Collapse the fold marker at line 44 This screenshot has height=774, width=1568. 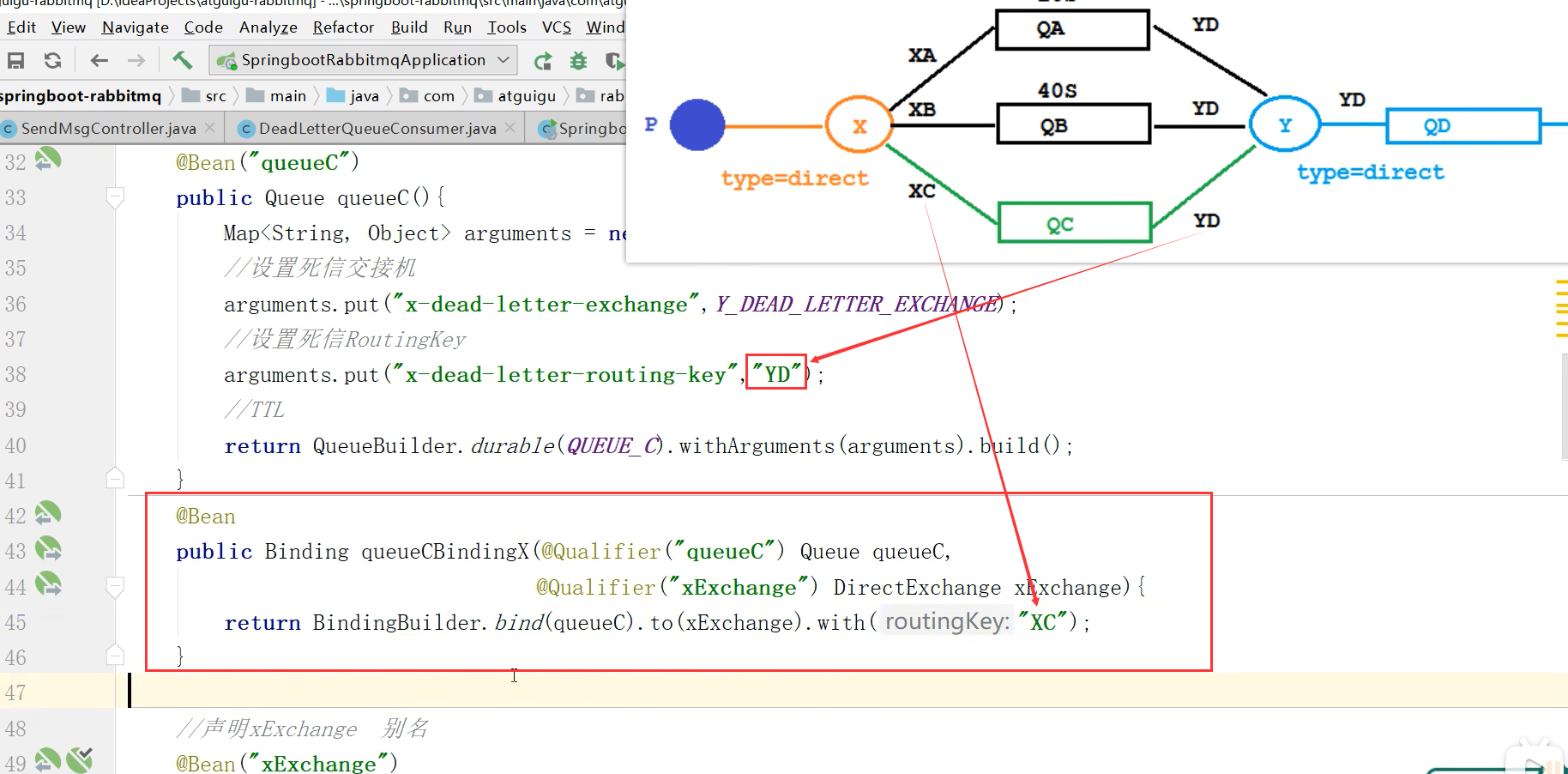tap(115, 587)
